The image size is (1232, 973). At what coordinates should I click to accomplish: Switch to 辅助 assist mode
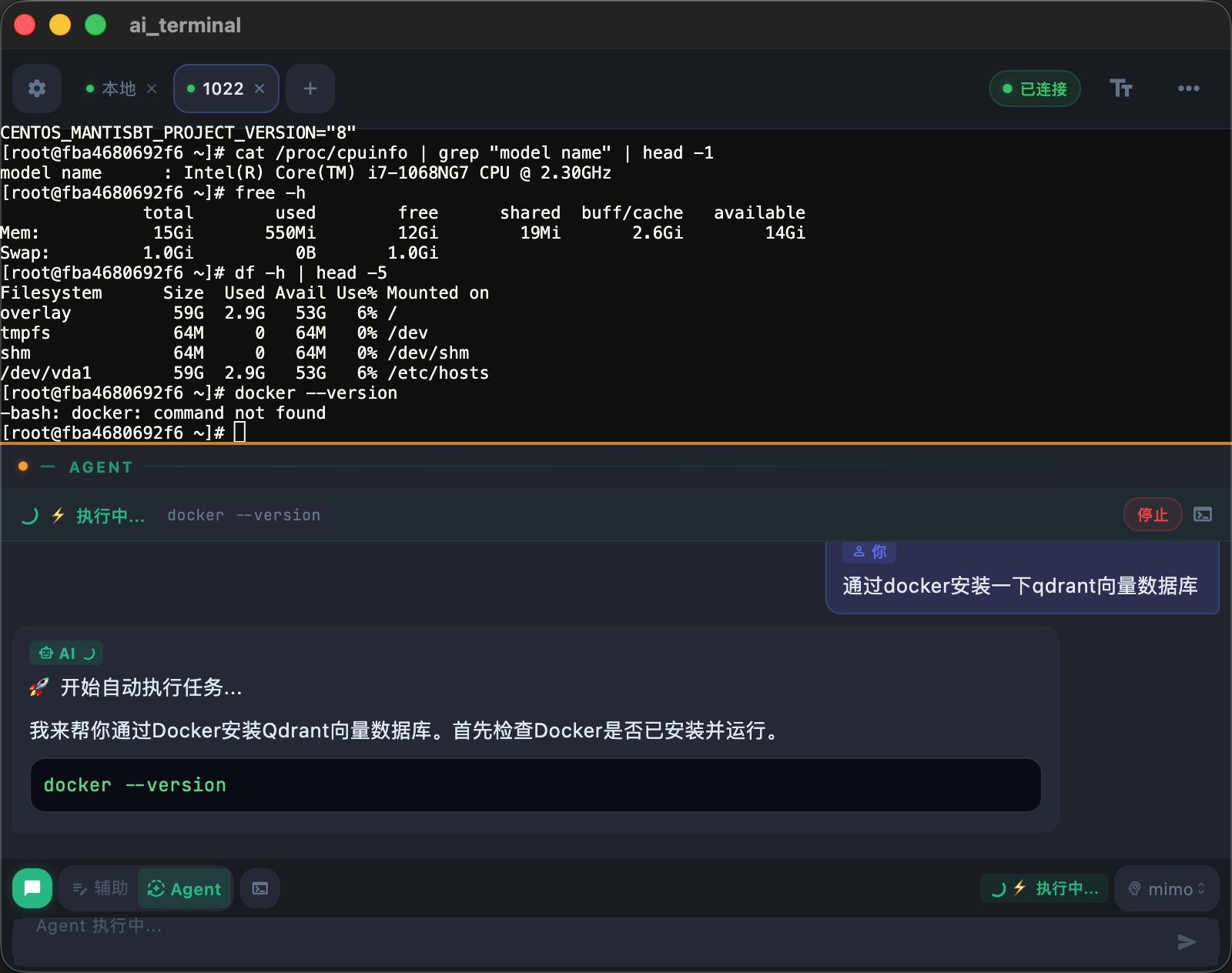pos(100,888)
